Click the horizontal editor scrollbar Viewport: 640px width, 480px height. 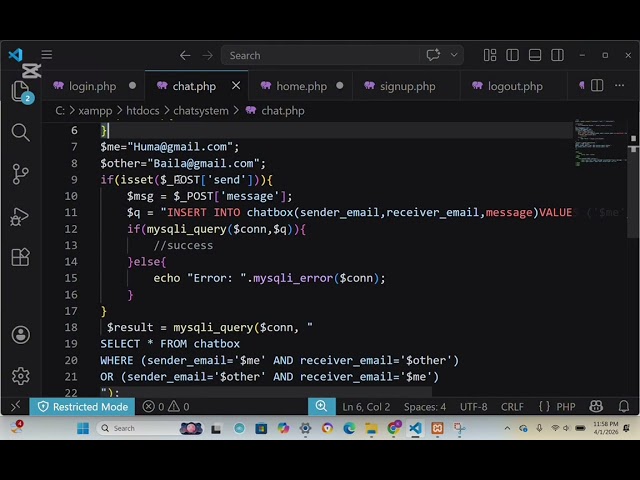[265, 392]
